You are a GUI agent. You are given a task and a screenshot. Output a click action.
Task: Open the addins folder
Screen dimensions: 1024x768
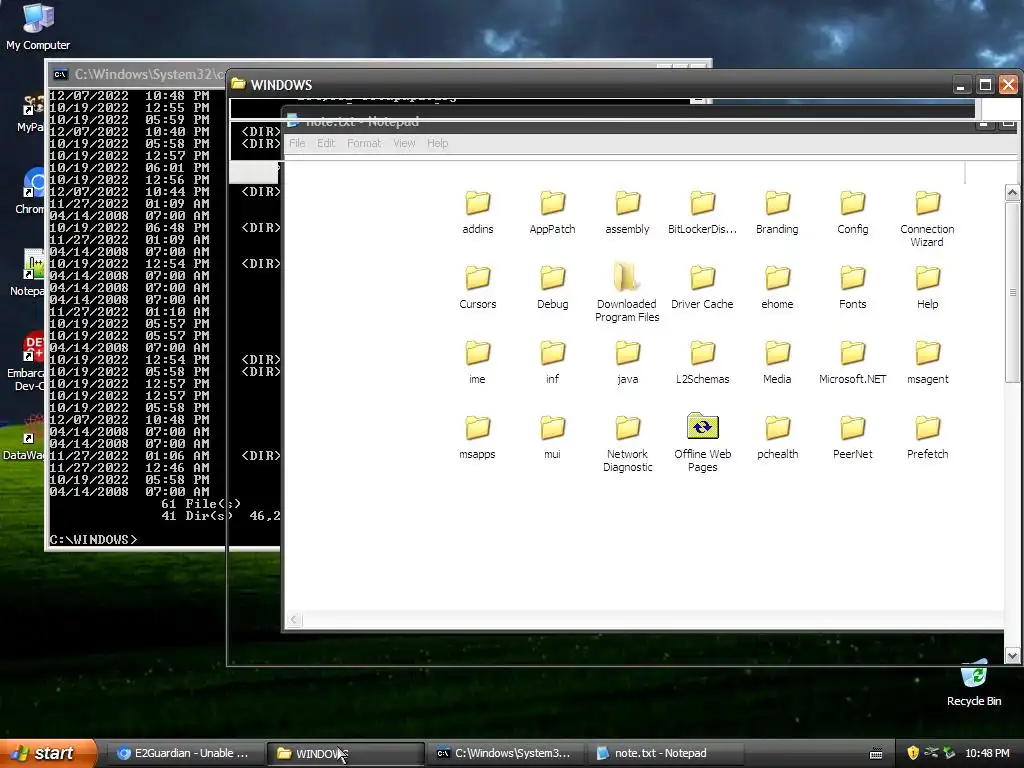[477, 212]
